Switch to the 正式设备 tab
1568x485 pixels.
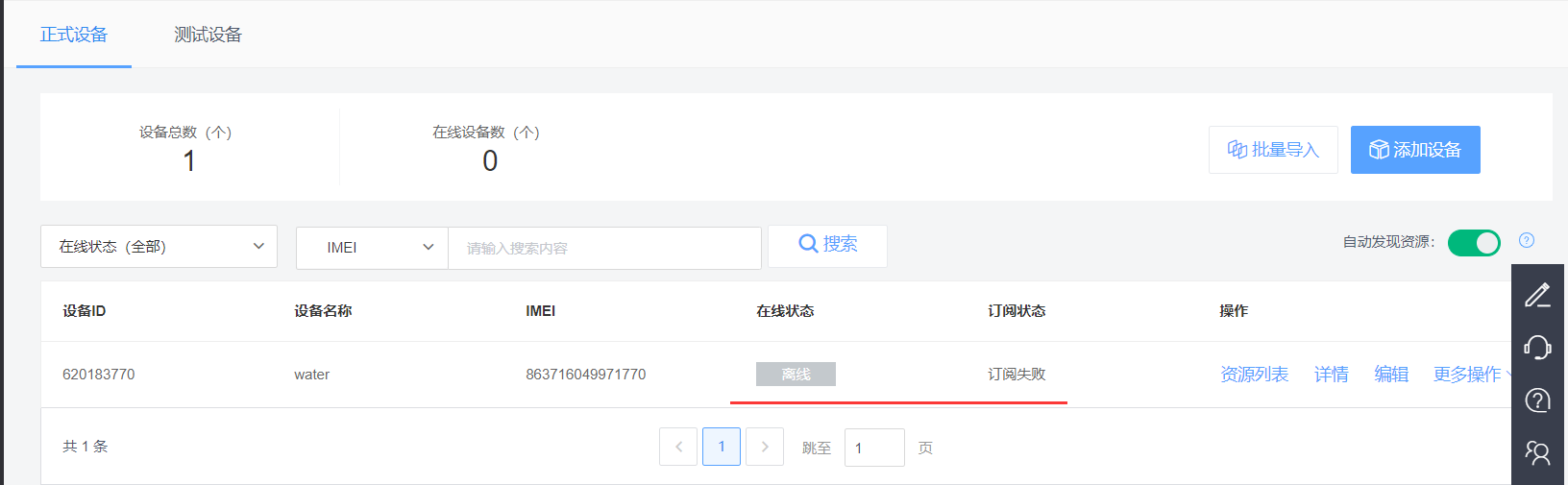pyautogui.click(x=74, y=35)
